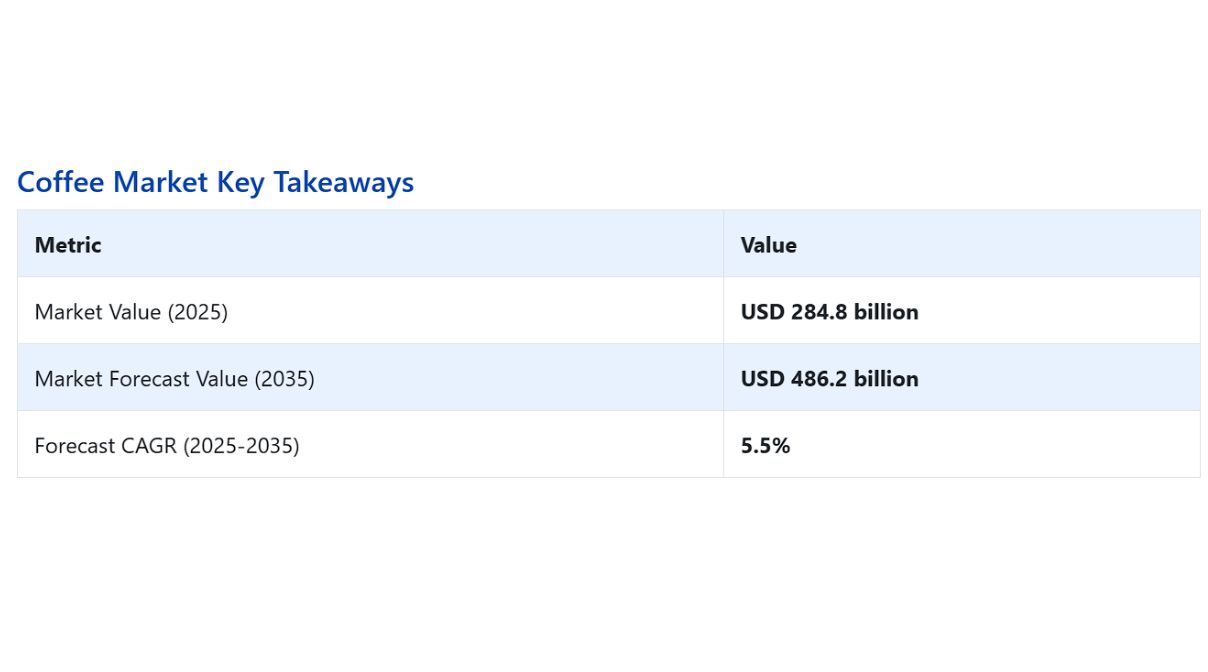1208x672 pixels.
Task: Click the word Coffee in the heading
Action: (61, 183)
